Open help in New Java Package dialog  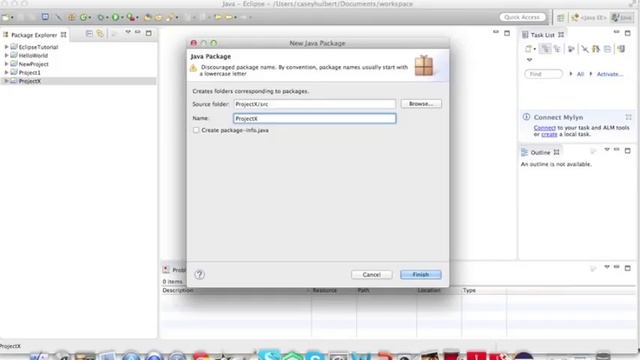[x=199, y=275]
